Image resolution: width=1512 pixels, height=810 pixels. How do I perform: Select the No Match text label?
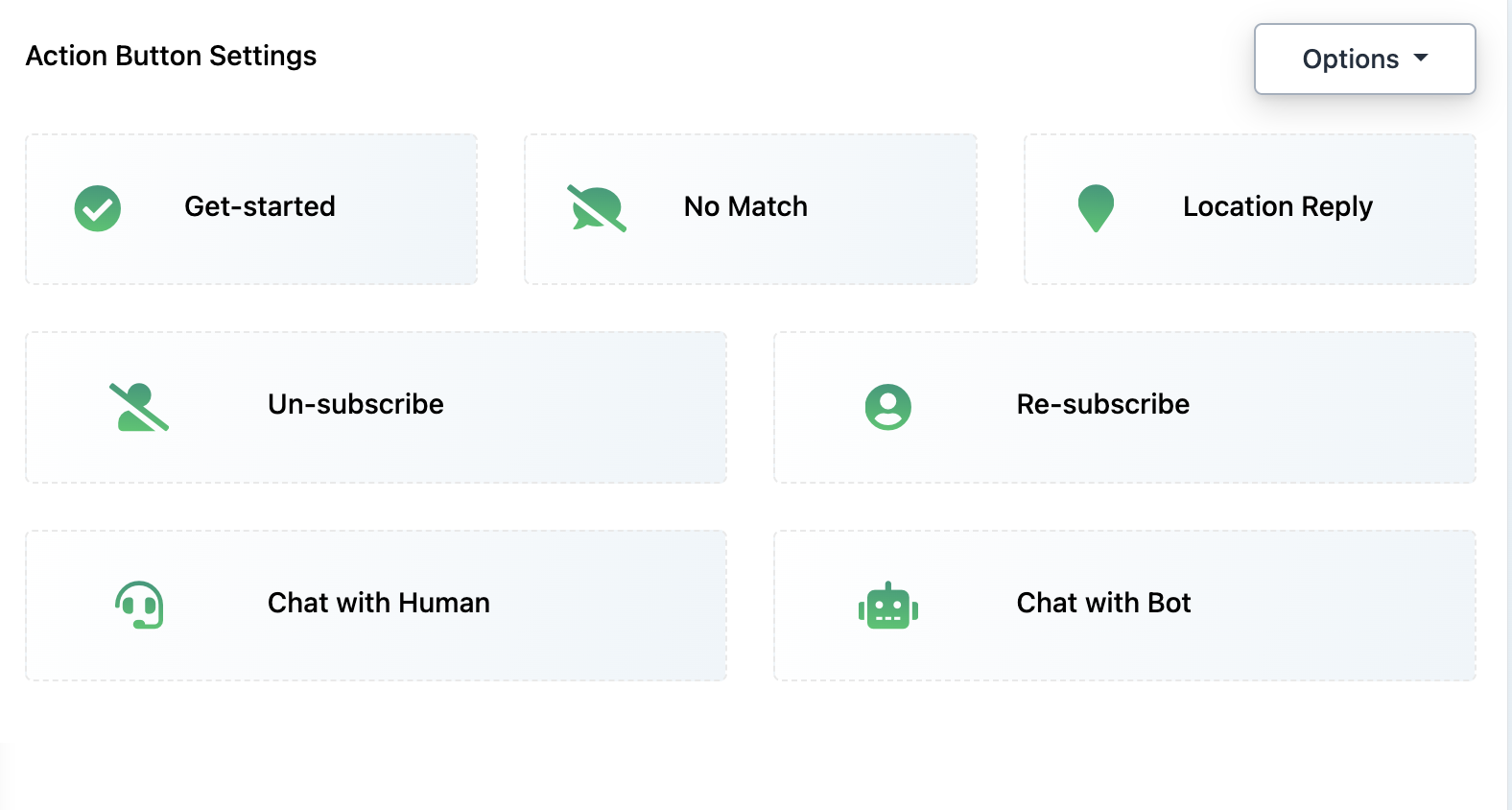[745, 206]
